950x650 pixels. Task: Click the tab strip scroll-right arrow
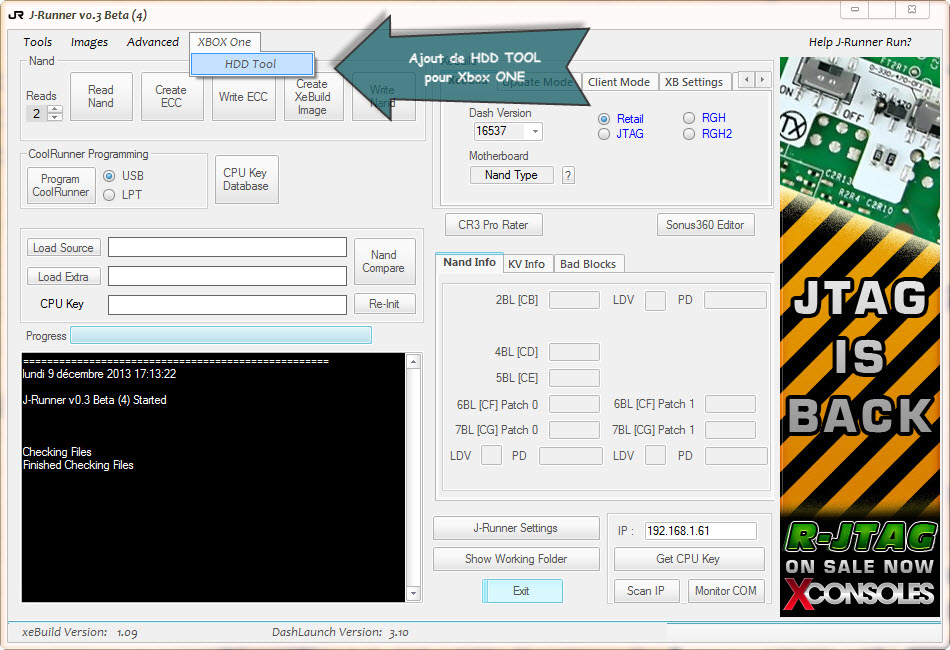[x=763, y=79]
